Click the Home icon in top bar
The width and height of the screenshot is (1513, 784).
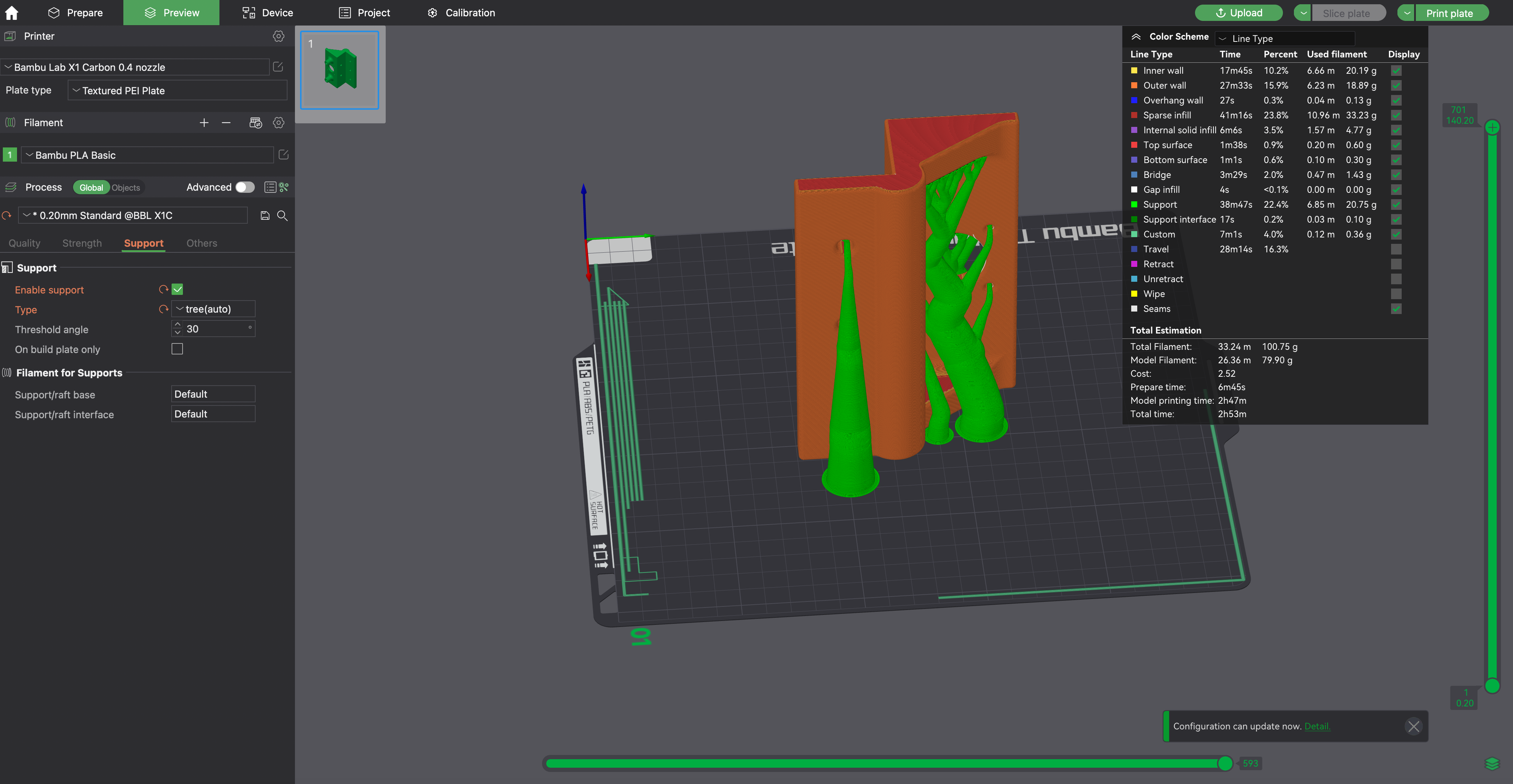pyautogui.click(x=11, y=12)
